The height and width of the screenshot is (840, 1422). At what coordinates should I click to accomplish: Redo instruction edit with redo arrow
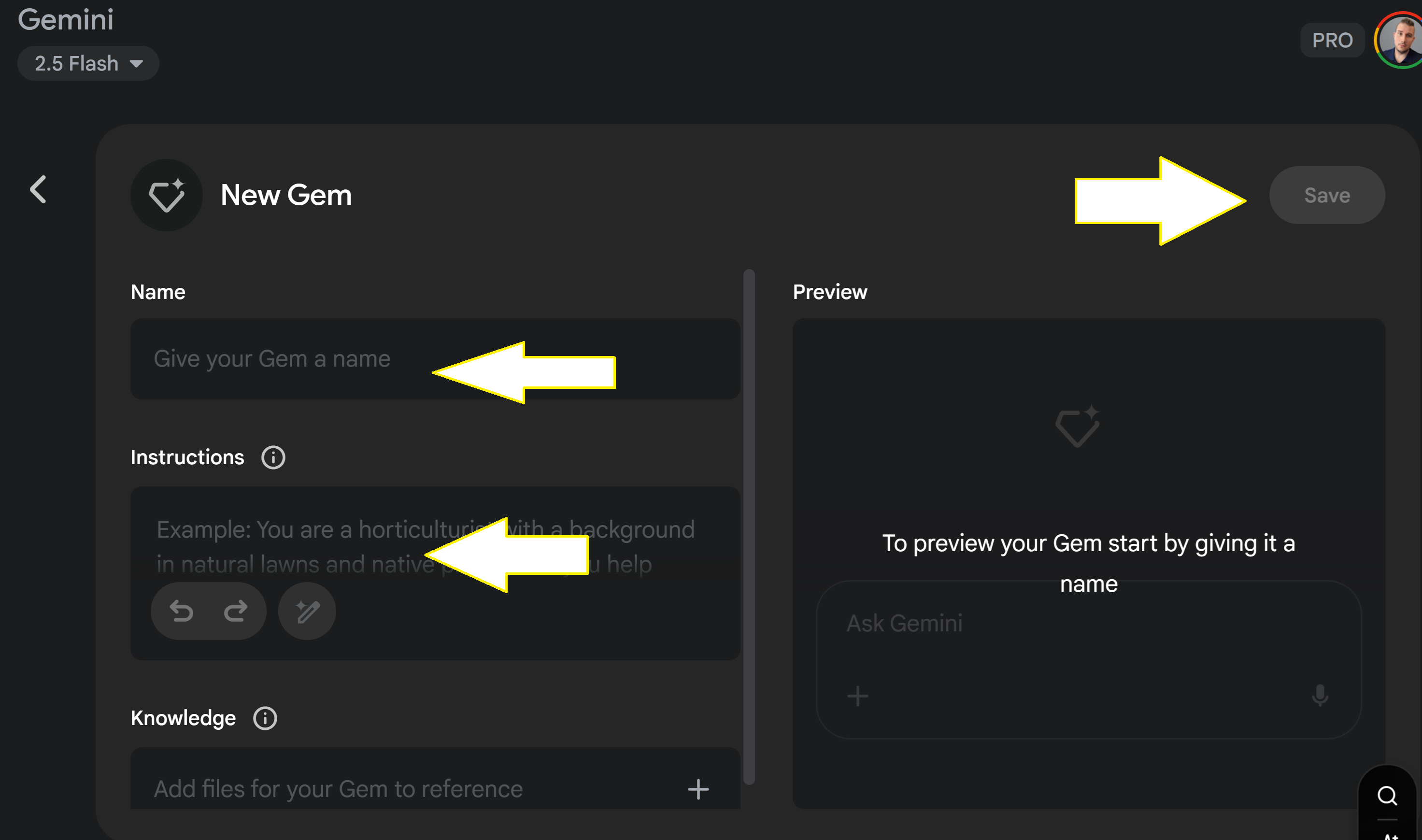pos(235,612)
